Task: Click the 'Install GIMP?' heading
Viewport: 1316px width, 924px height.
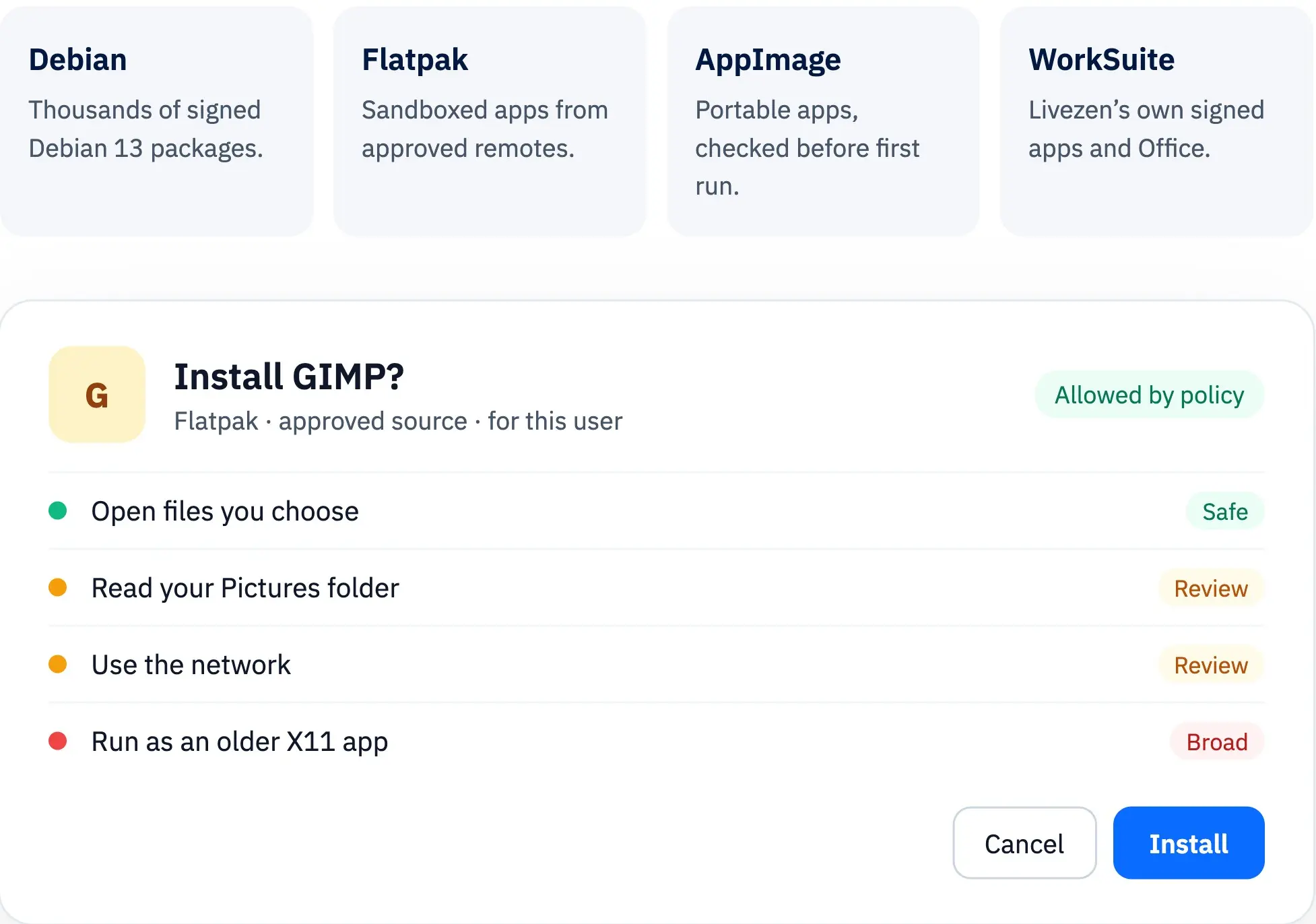Action: pos(289,376)
